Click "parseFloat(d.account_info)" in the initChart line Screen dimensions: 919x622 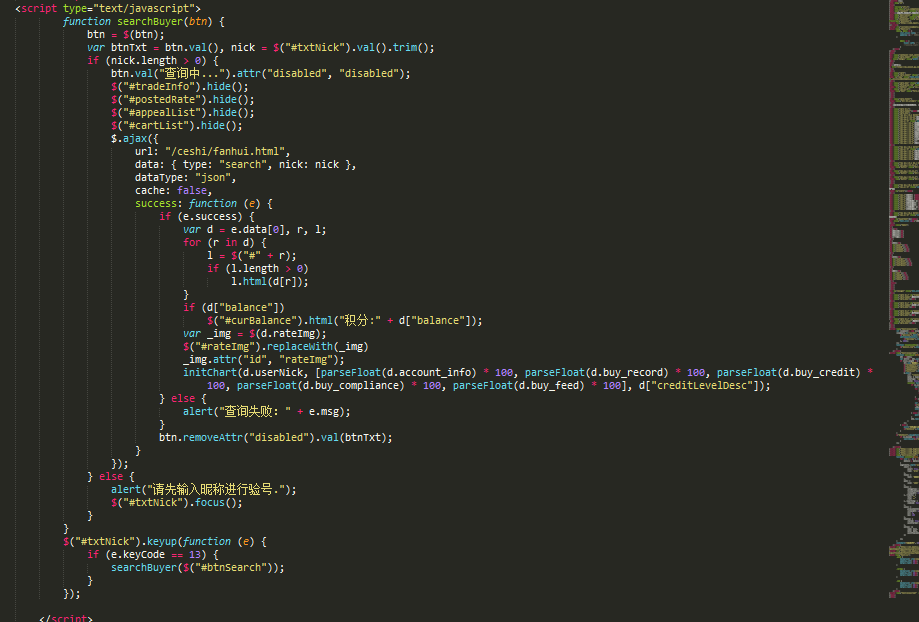coord(399,372)
